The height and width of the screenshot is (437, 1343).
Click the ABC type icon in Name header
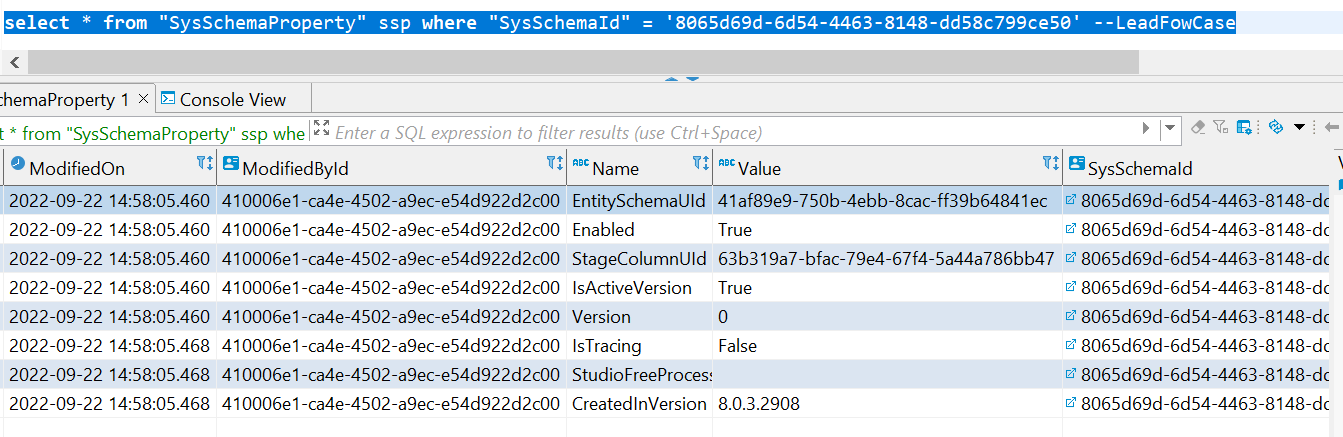coord(581,163)
